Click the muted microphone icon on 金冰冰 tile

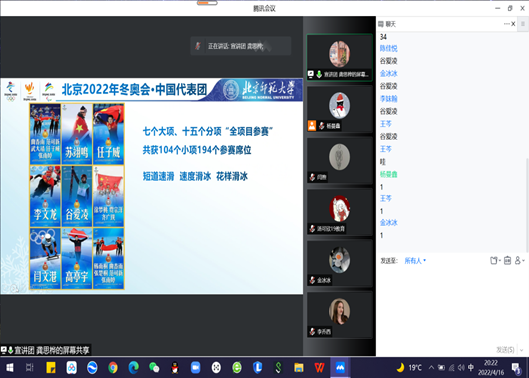point(312,280)
